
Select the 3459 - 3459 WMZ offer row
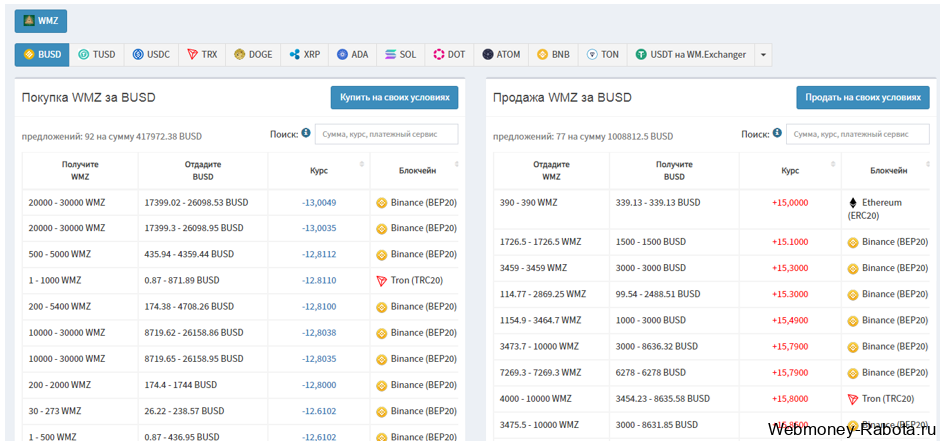click(x=712, y=267)
